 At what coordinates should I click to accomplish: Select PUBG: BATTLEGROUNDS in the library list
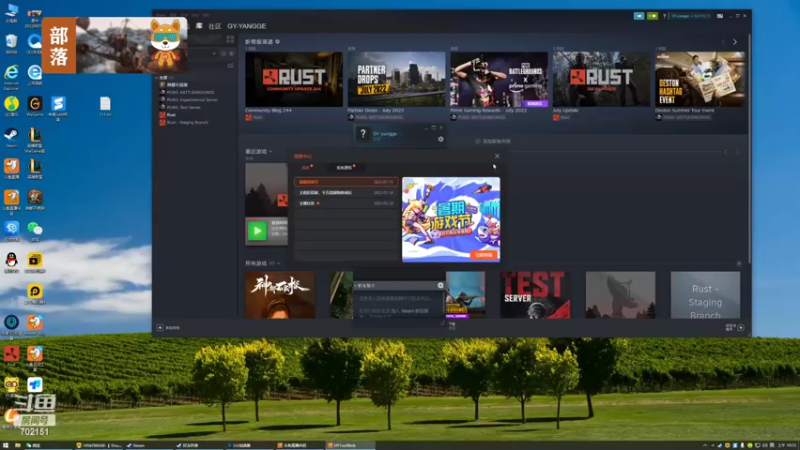point(190,92)
